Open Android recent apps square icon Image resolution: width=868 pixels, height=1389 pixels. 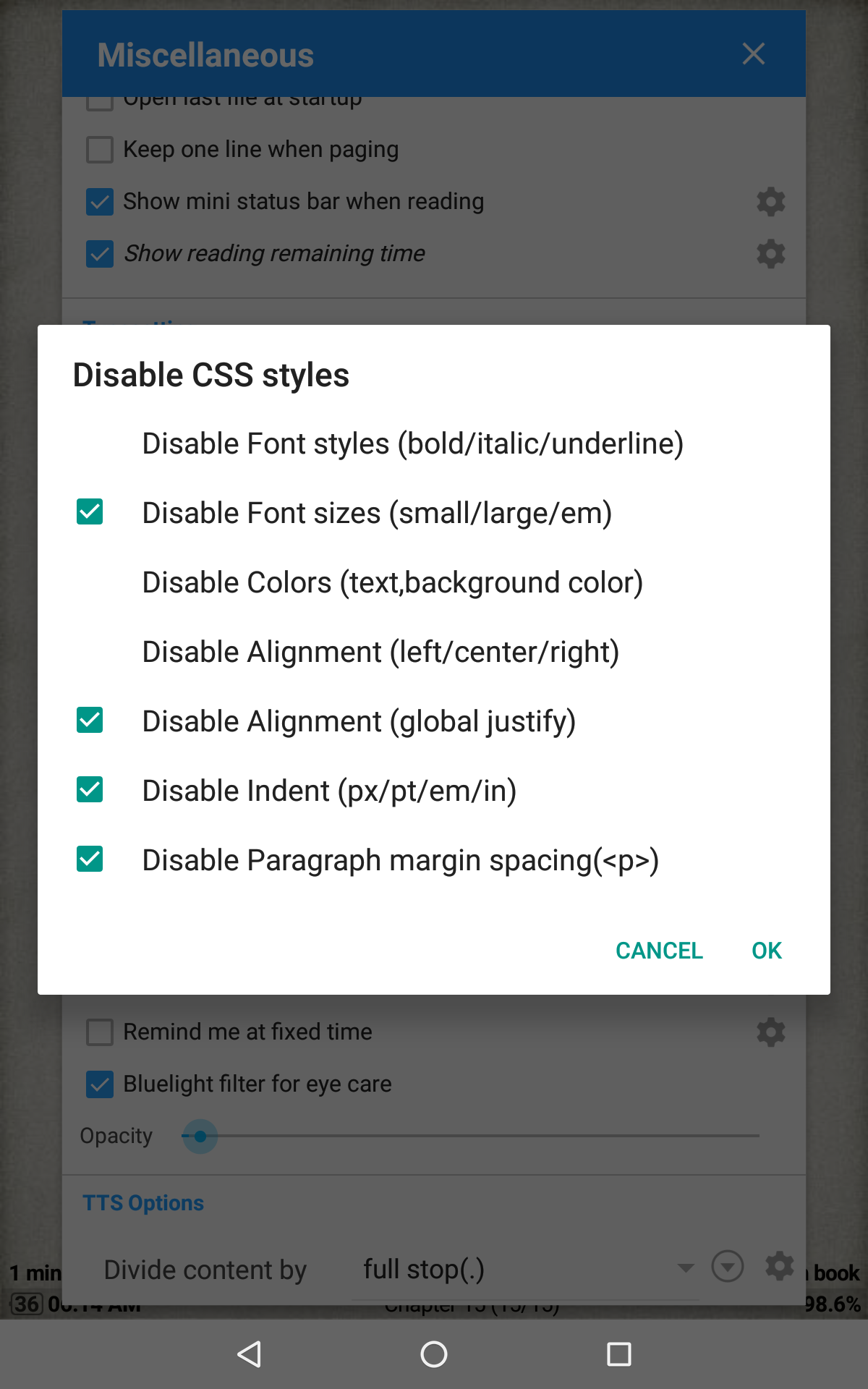(x=618, y=1354)
